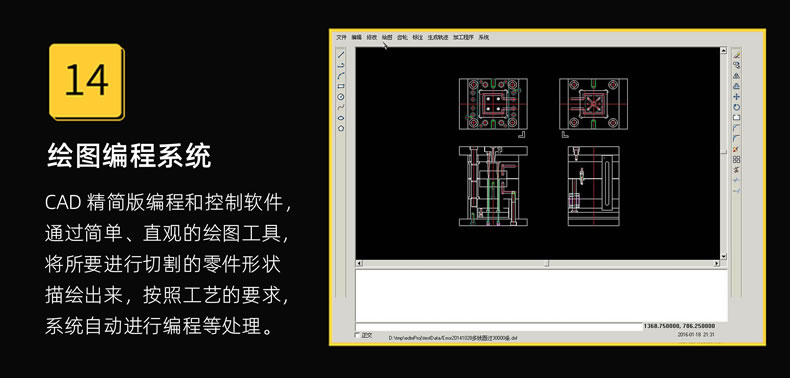This screenshot has width=790, height=378.
Task: Click the command input field below output pane
Action: pos(499,327)
